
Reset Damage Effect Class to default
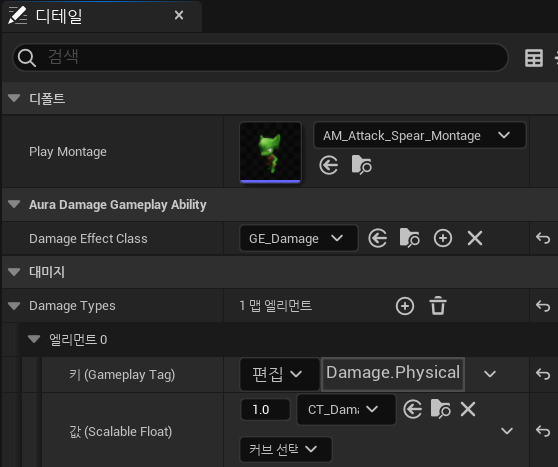pos(543,238)
